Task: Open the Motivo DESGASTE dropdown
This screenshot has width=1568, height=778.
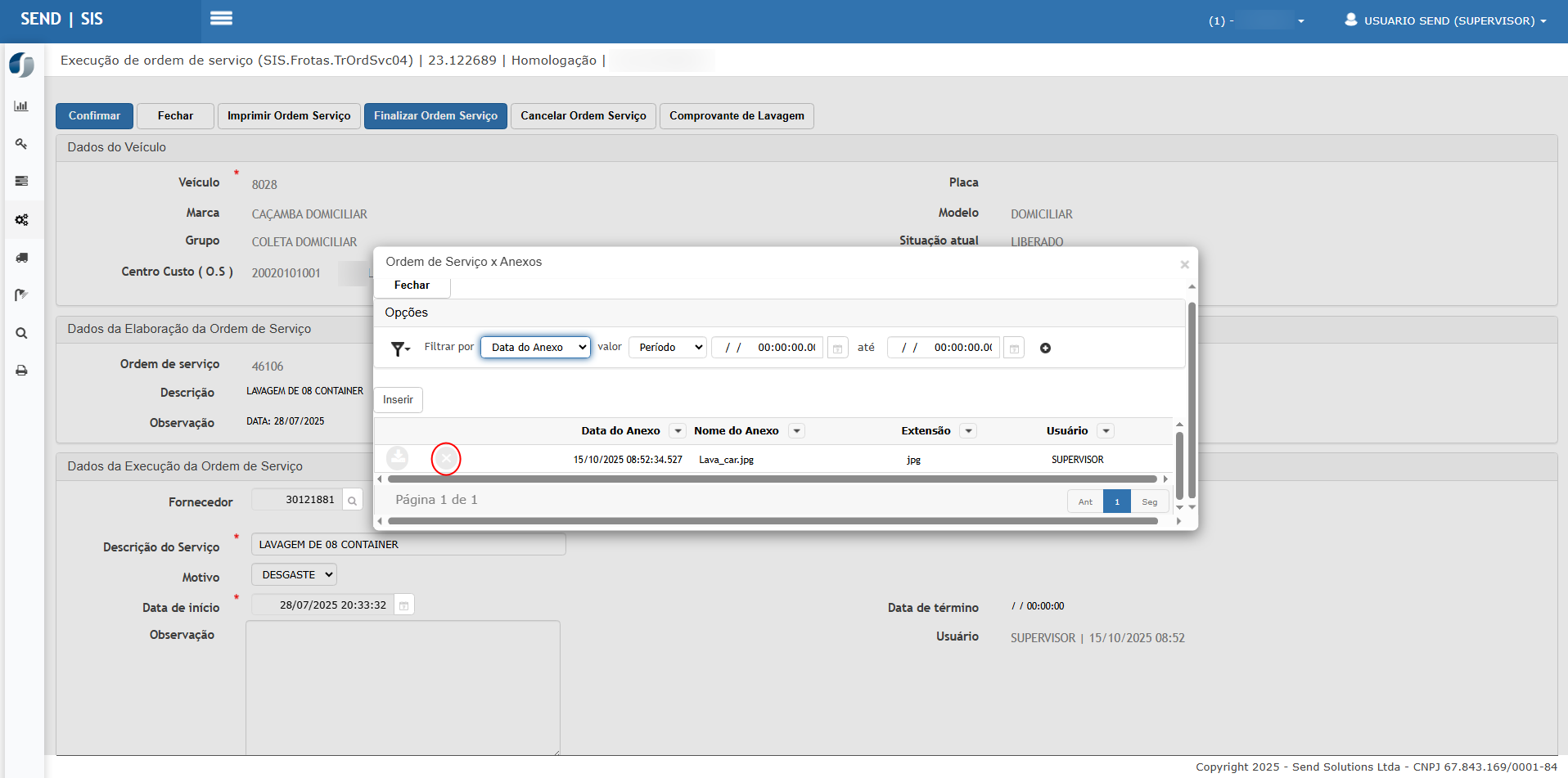Action: pos(294,575)
